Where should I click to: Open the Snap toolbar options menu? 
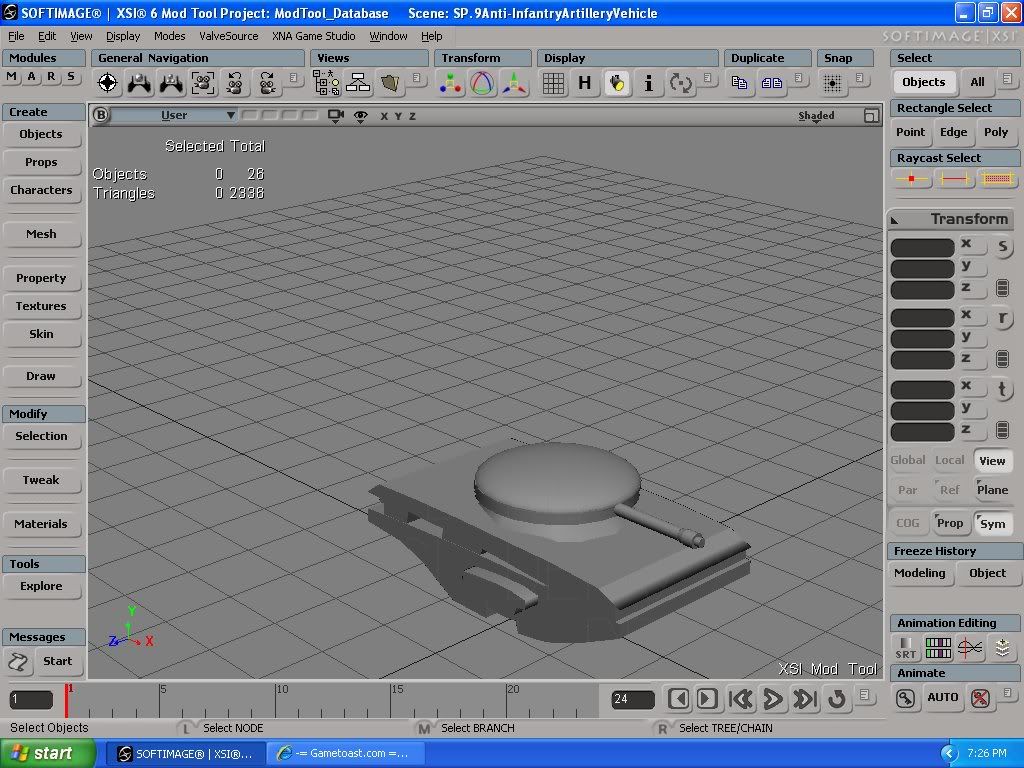[860, 78]
